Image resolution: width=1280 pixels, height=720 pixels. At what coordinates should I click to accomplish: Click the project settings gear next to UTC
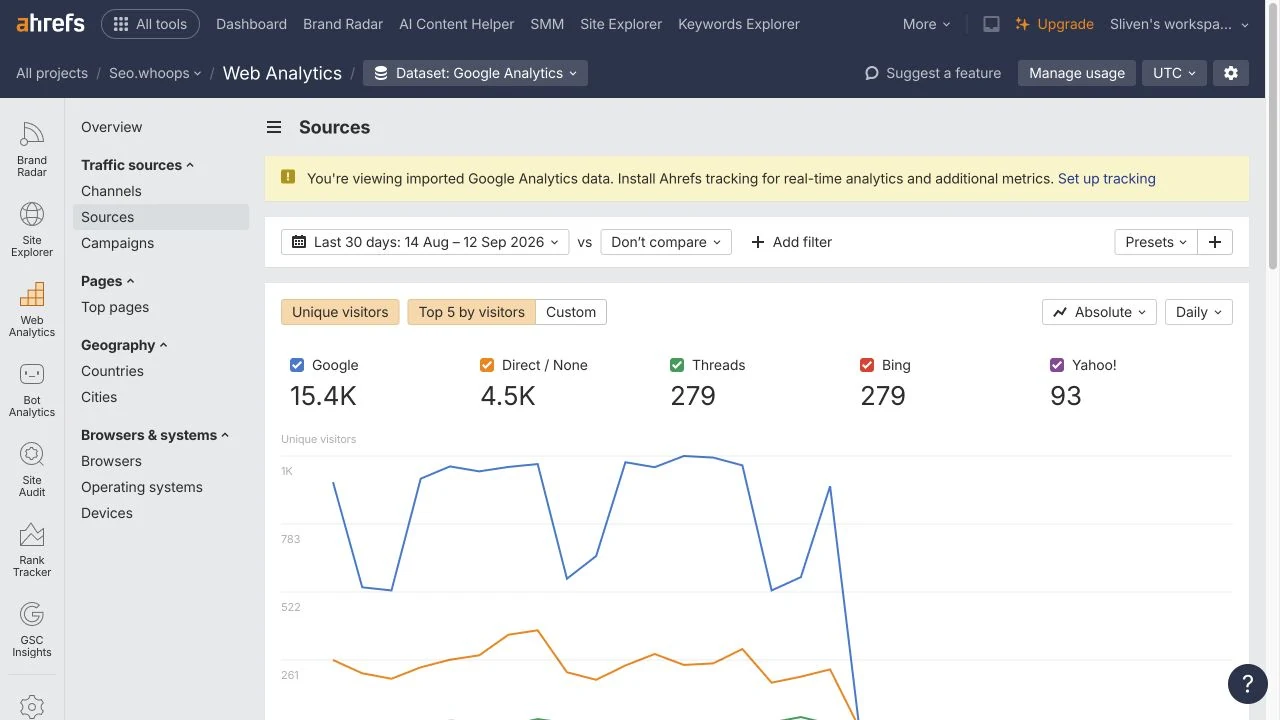click(1231, 73)
